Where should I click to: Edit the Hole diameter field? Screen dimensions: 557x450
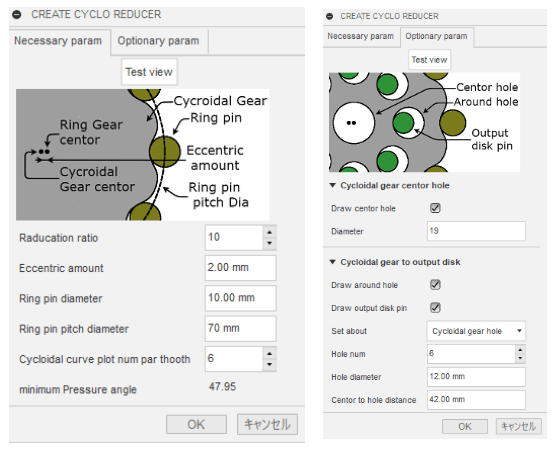(x=476, y=377)
